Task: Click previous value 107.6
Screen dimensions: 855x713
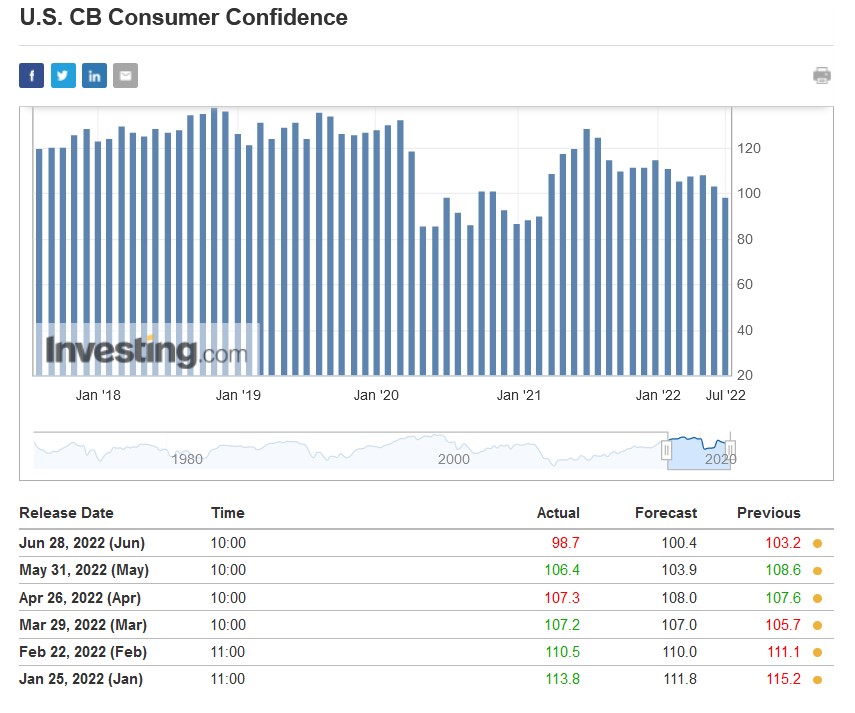Action: [x=783, y=598]
